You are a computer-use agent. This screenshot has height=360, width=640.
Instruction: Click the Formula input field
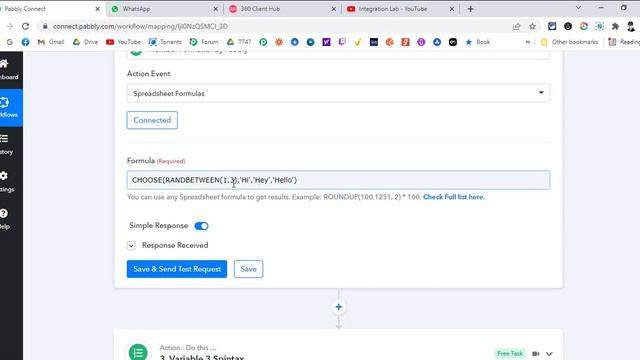click(x=338, y=180)
